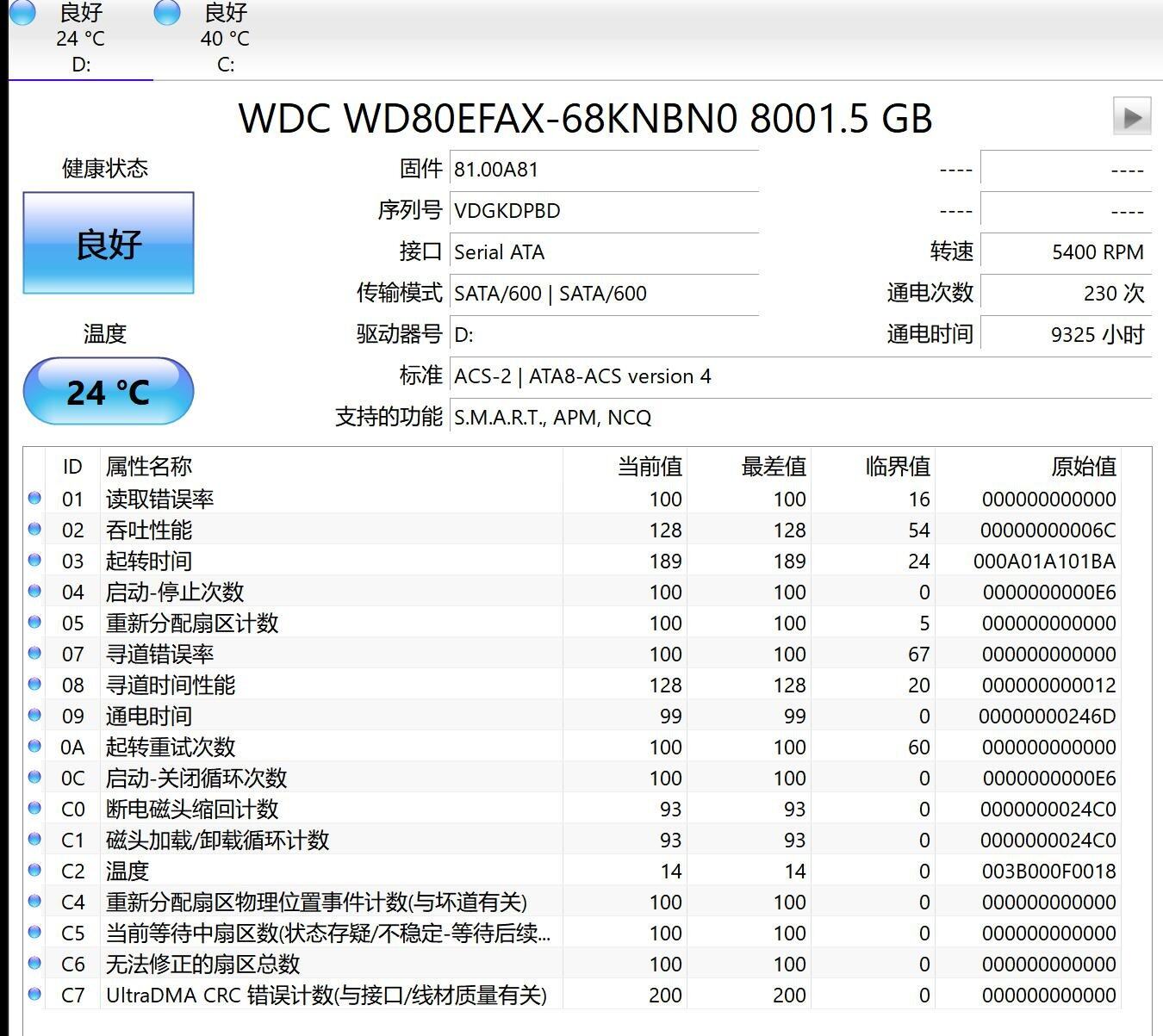Click the 属性名称 column header

tap(332, 467)
